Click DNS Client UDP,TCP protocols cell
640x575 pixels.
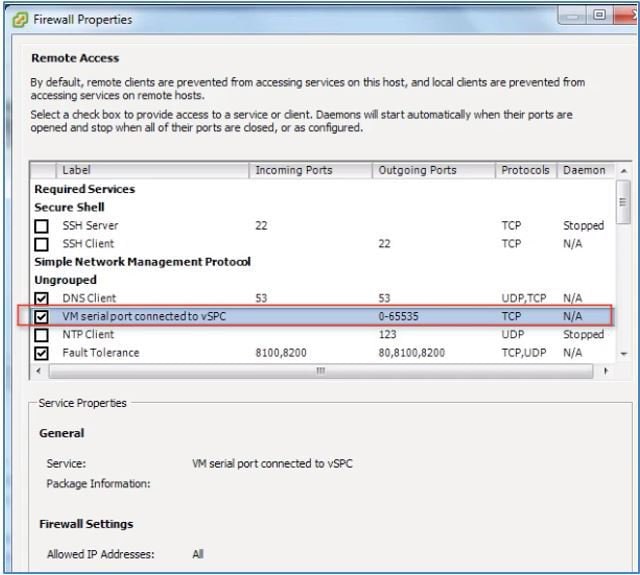pyautogui.click(x=524, y=298)
